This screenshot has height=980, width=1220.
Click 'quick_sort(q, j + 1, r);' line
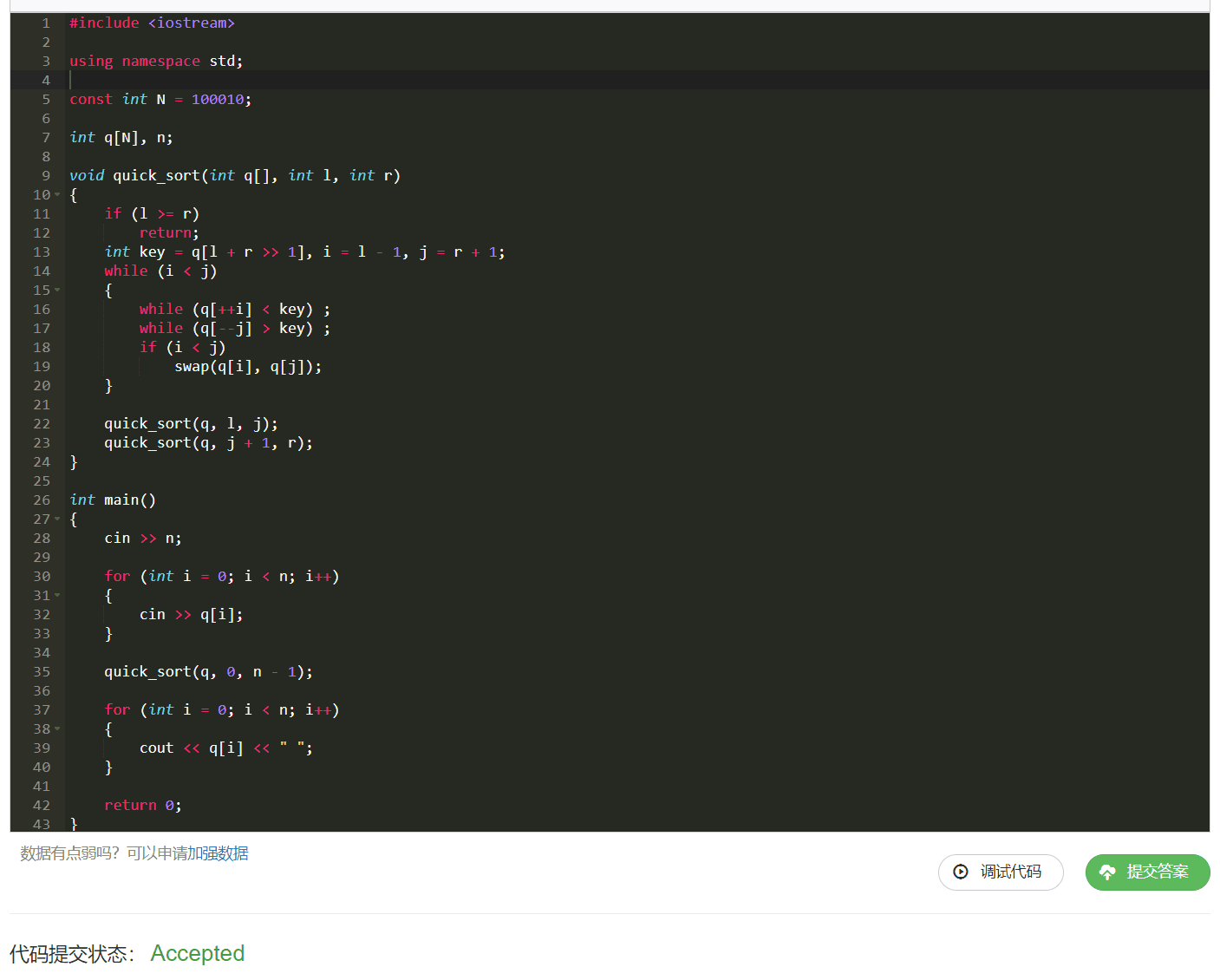[208, 442]
